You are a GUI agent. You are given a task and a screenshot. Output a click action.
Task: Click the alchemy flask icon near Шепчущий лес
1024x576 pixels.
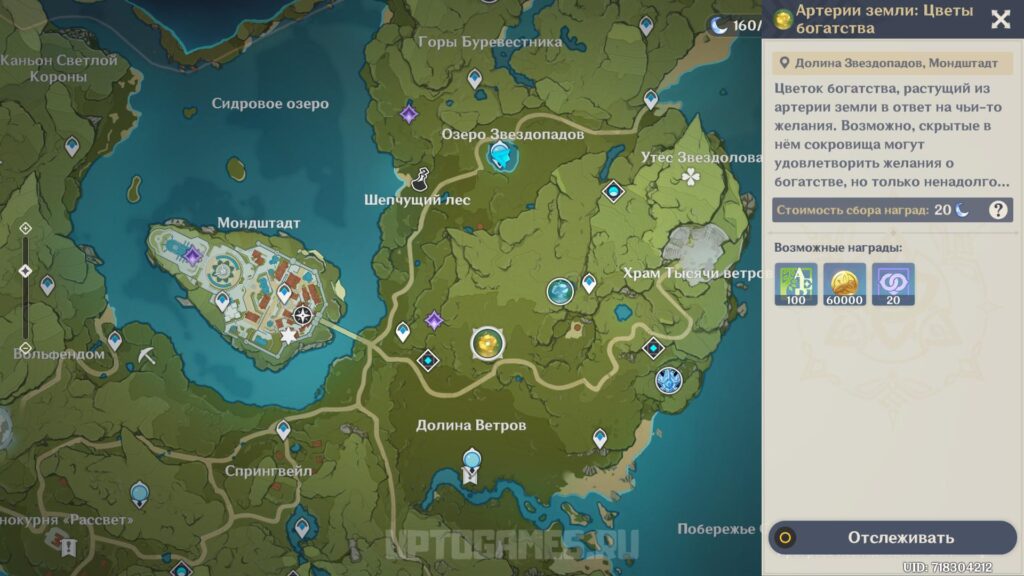coord(422,178)
